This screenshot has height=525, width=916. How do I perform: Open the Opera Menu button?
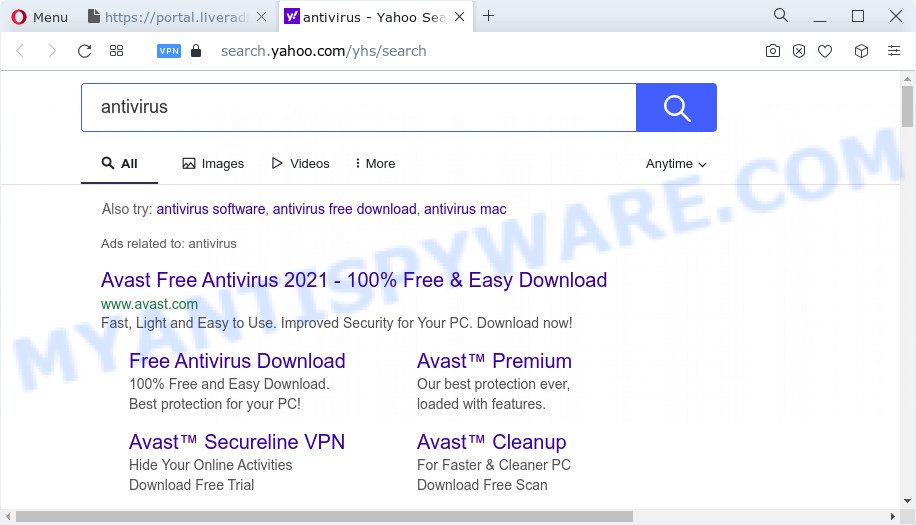click(39, 17)
